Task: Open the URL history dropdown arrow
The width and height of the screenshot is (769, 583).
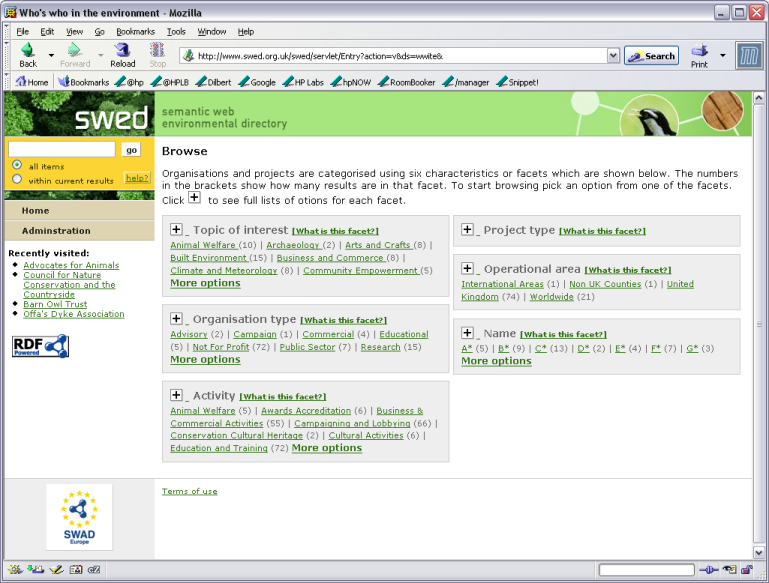Action: tap(614, 56)
